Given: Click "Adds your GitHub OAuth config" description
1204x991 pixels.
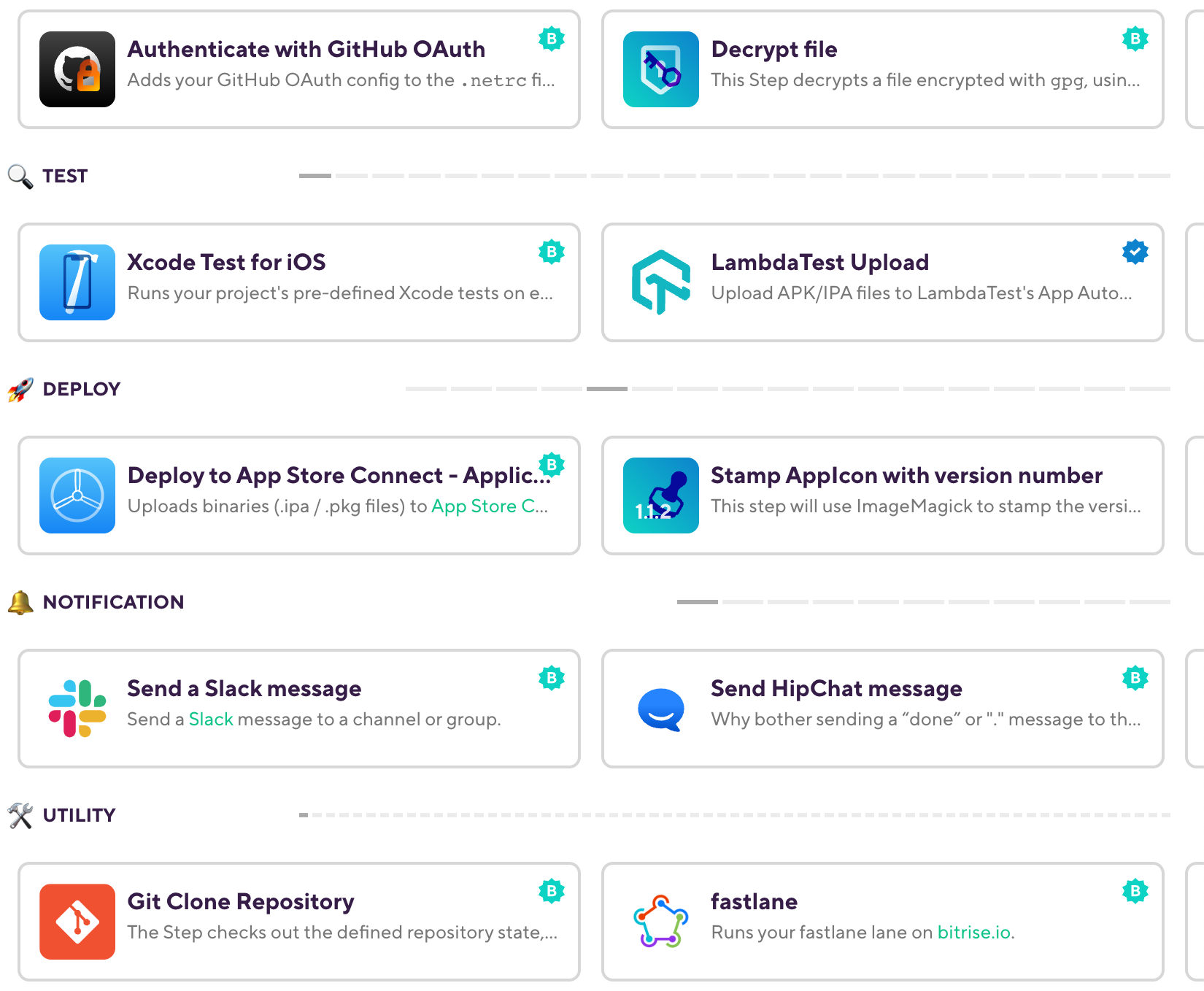Looking at the screenshot, I should tap(341, 80).
